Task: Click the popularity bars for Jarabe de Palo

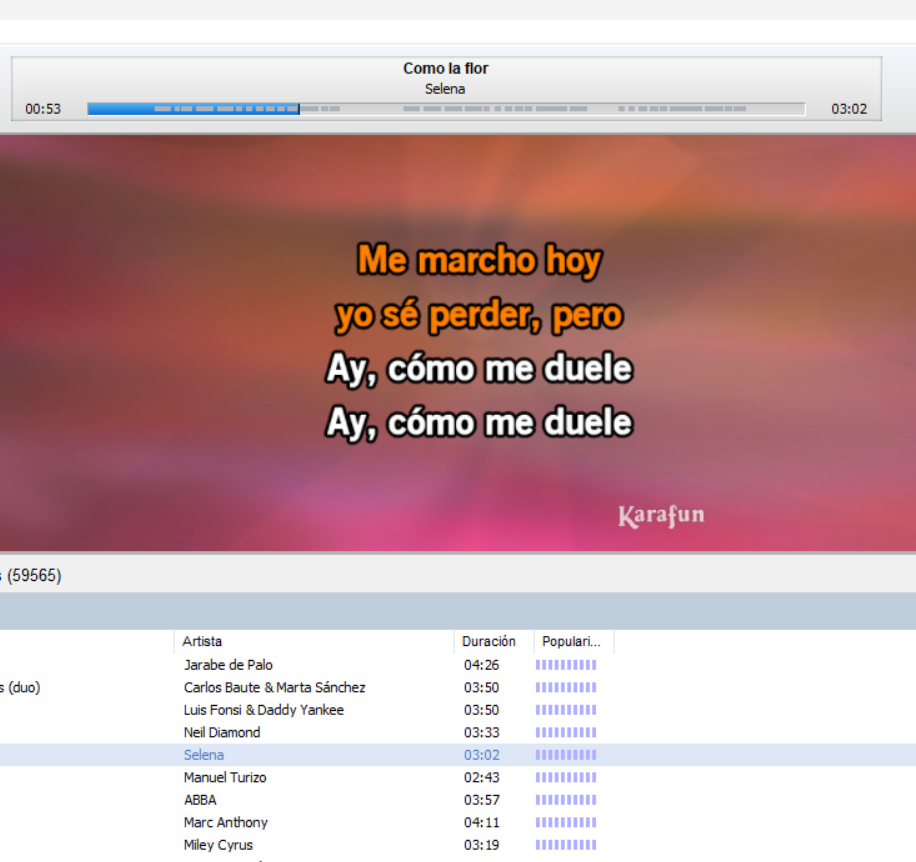Action: 566,665
